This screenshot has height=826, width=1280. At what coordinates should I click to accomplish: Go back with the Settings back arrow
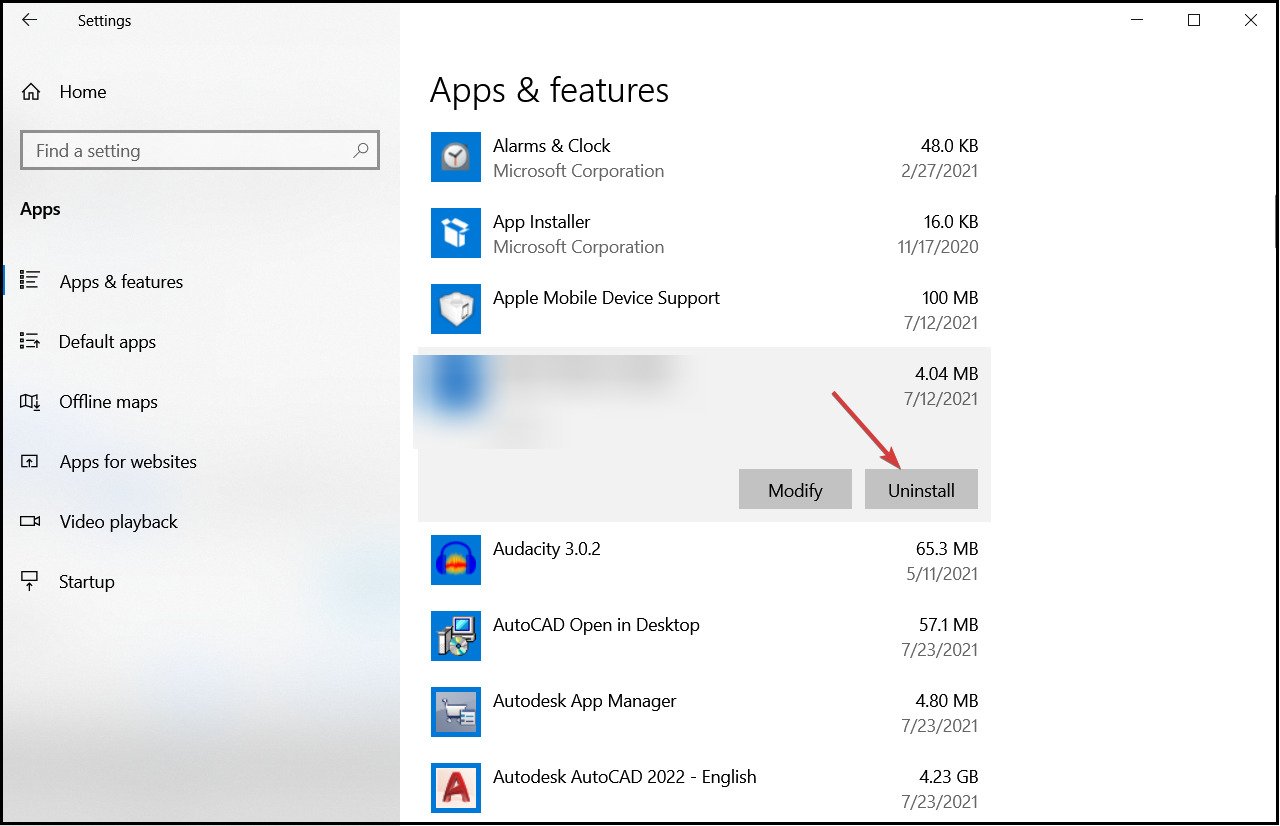tap(29, 20)
